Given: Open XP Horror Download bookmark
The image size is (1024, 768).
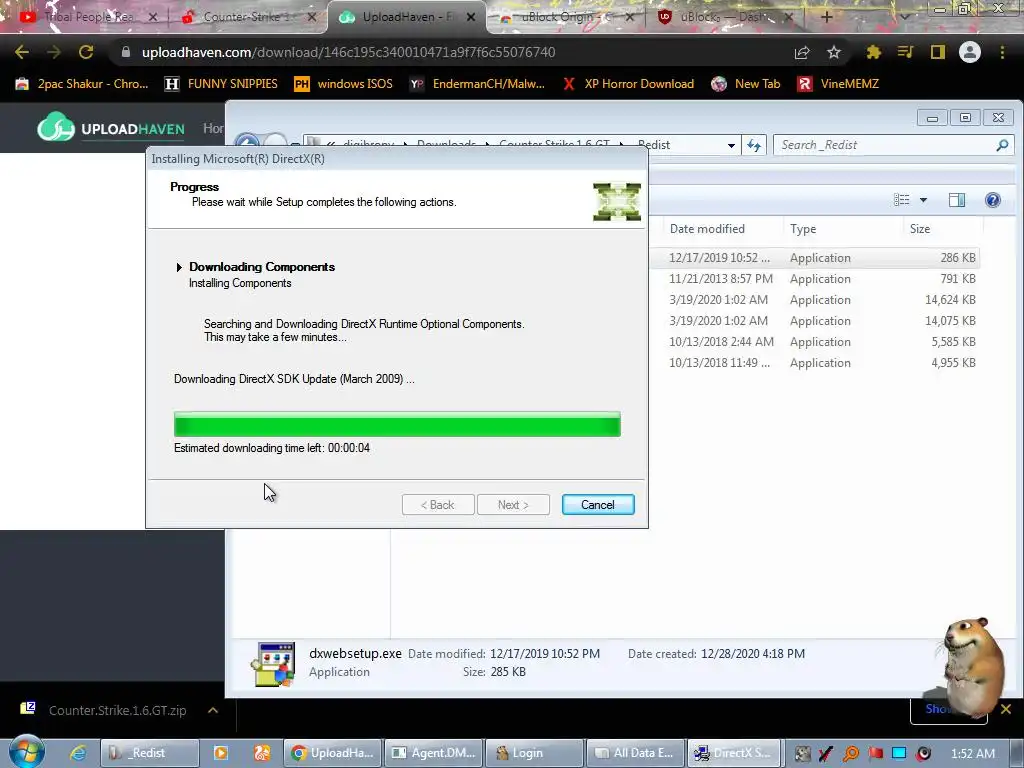Looking at the screenshot, I should click(x=628, y=84).
